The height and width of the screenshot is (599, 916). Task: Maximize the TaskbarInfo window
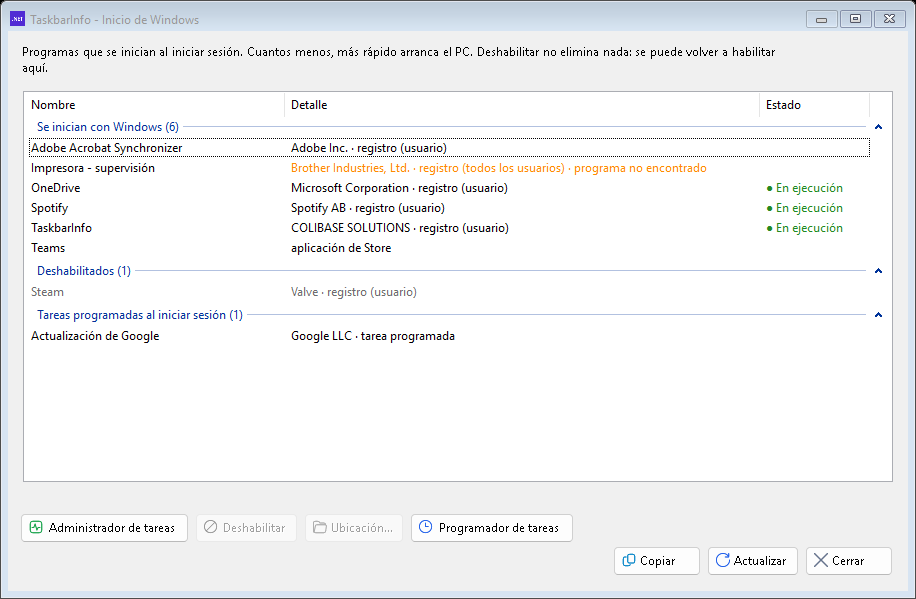point(855,19)
